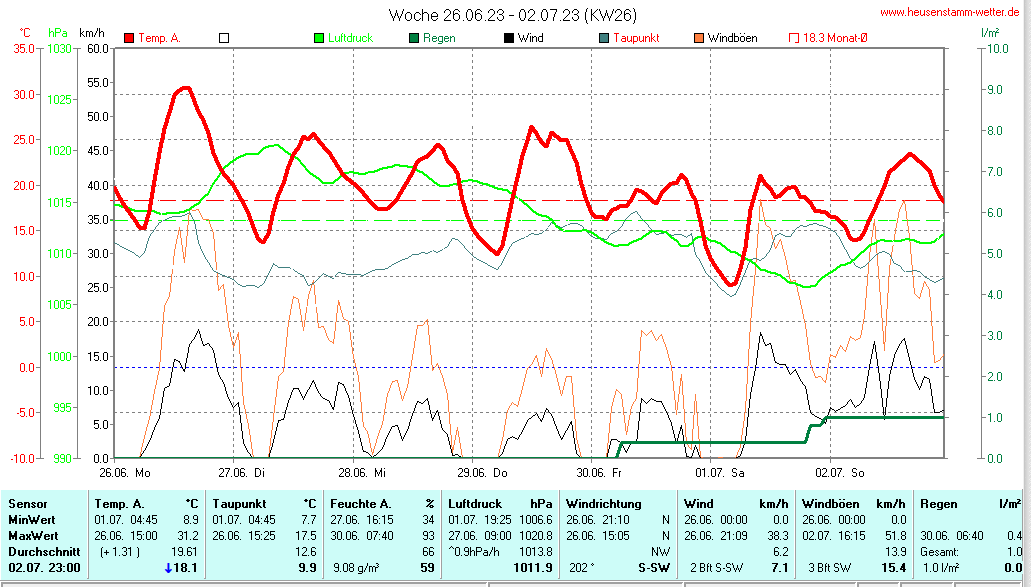Click the Windrichtung column header

(602, 504)
